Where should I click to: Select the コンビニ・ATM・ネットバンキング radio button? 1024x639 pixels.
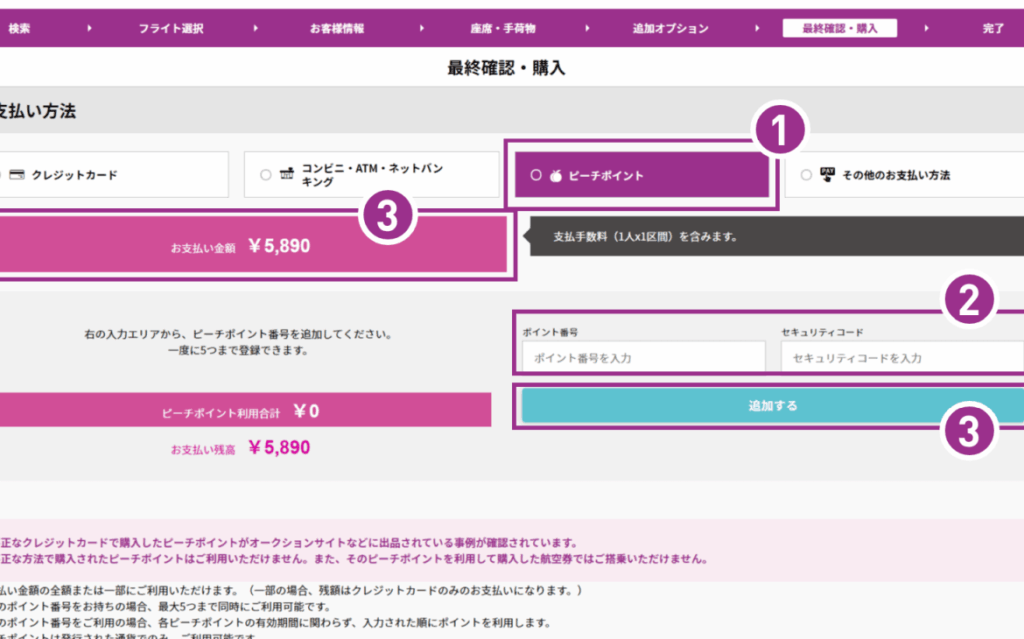[265, 175]
